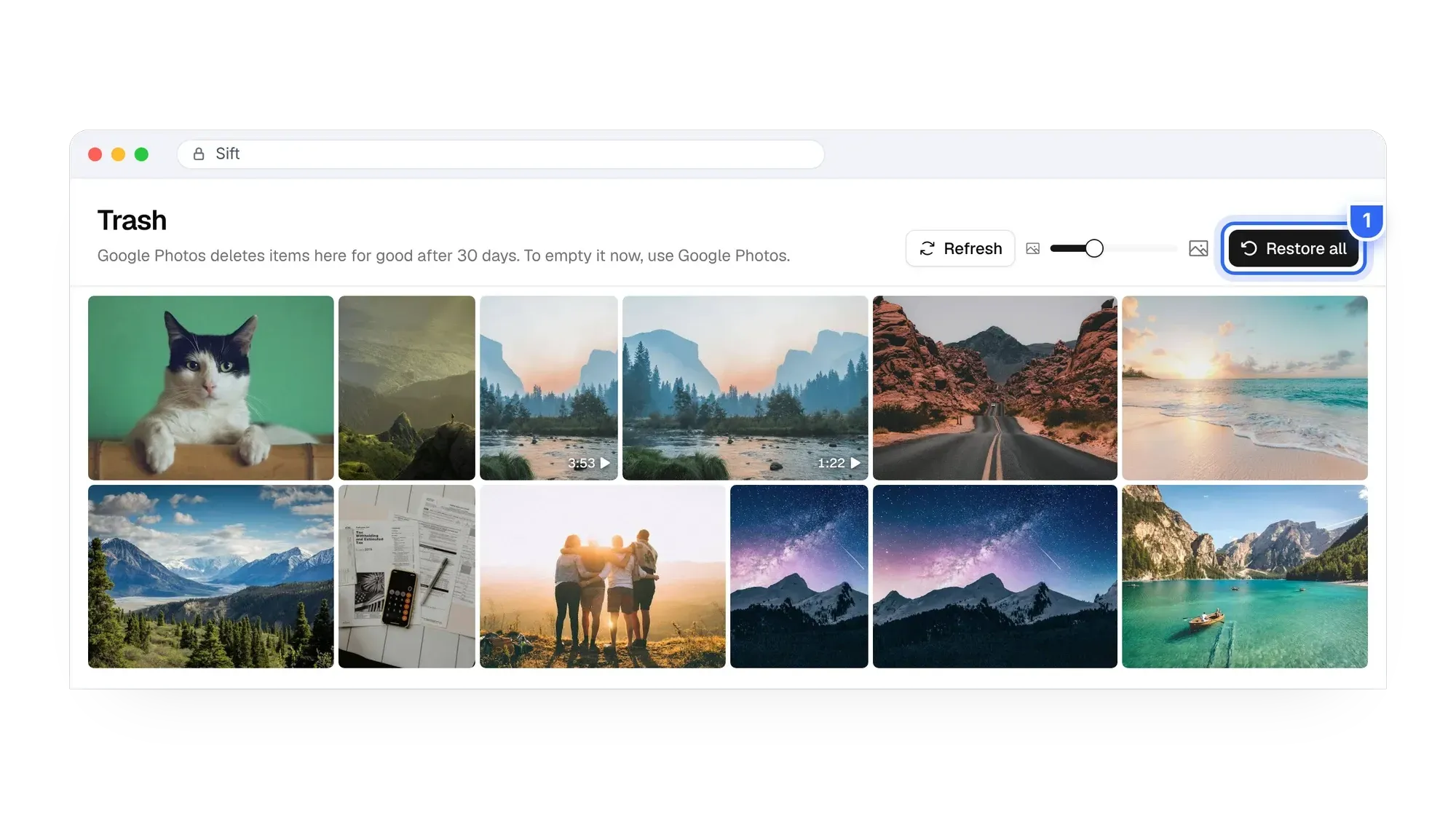The height and width of the screenshot is (819, 1456).
Task: Open the snowy mountain valley photo
Action: (211, 576)
